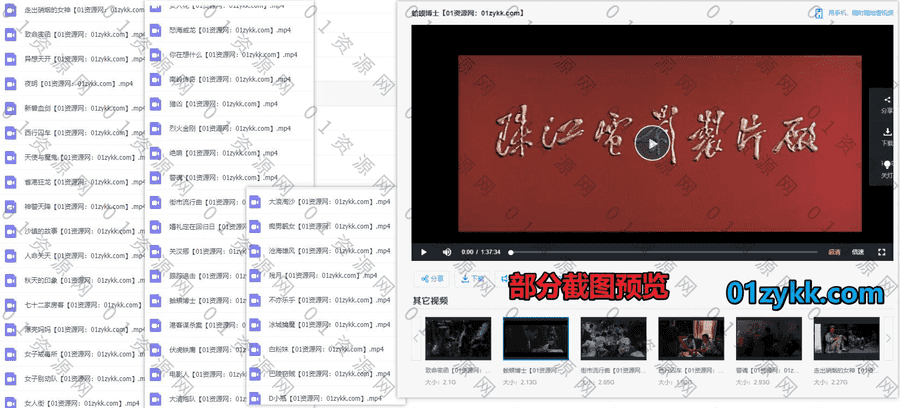The image size is (900, 408).
Task: Click the video icon next to 关汉卿
Action: pyautogui.click(x=156, y=252)
